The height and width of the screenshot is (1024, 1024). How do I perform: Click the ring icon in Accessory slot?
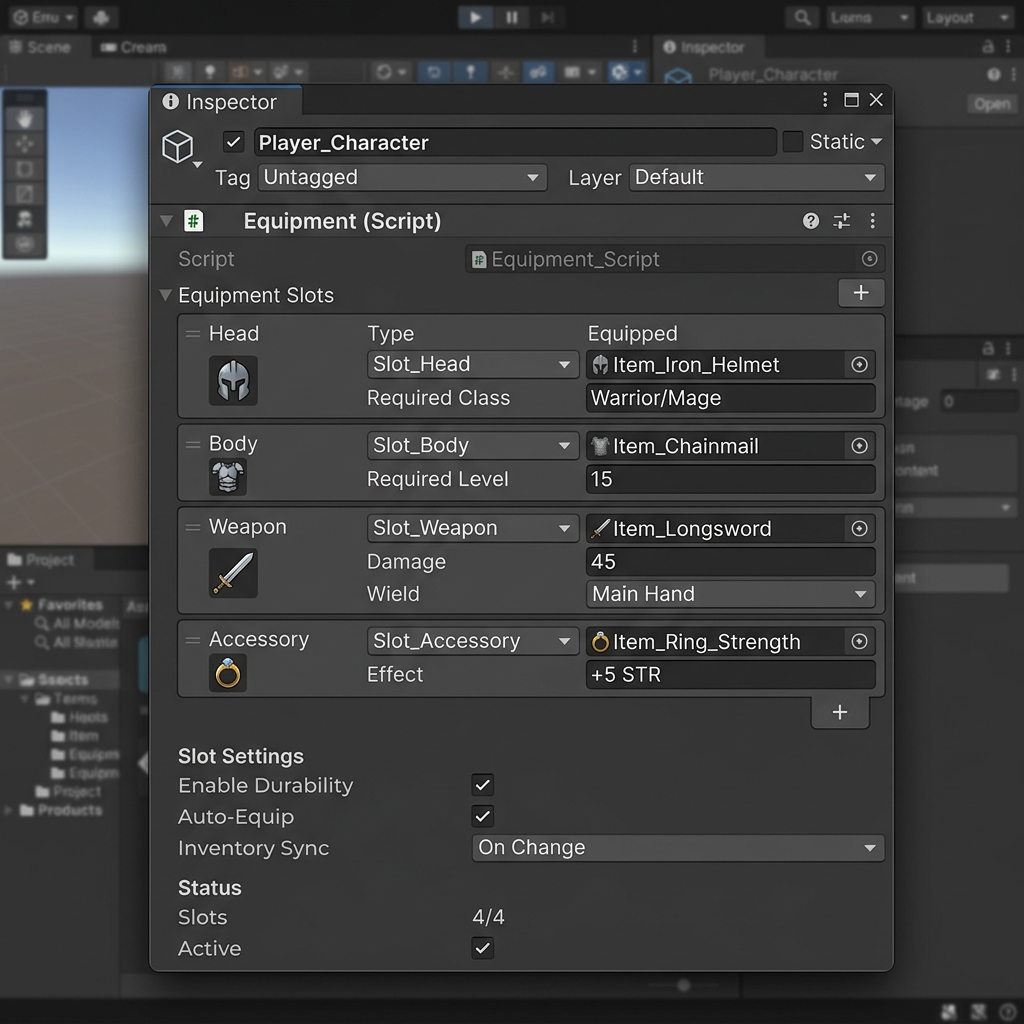tap(228, 673)
